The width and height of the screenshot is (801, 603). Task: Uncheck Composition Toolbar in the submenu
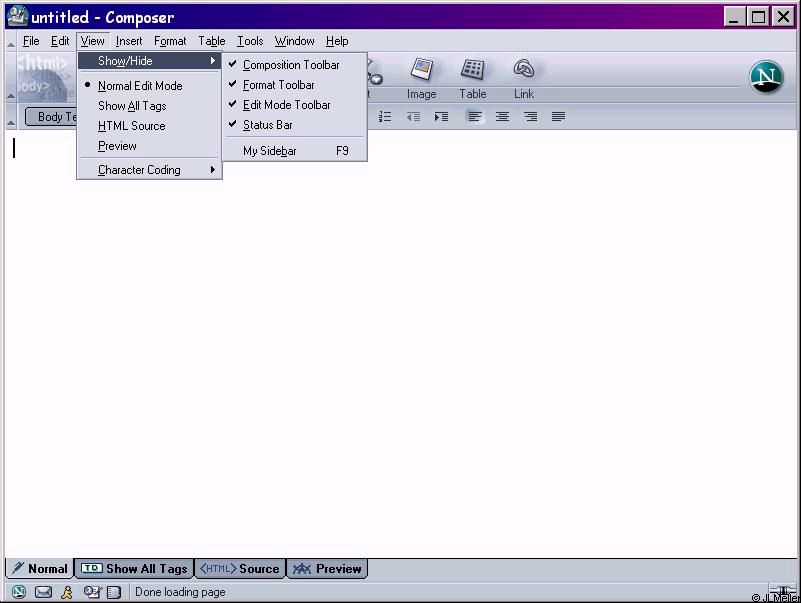tap(295, 65)
